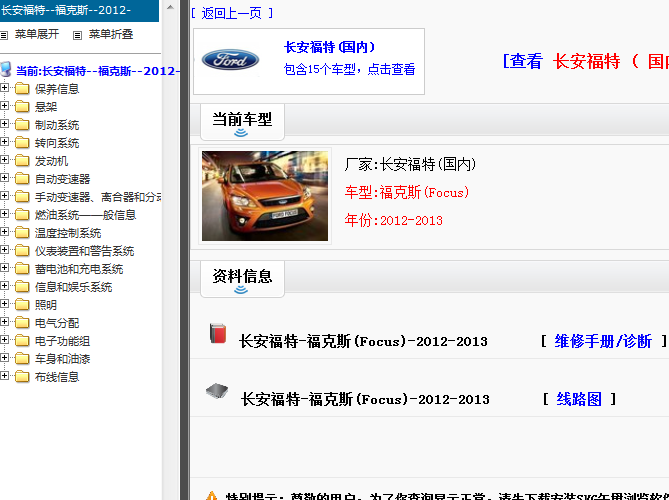
Task: Click the orange Focus car thumbnail
Action: point(265,196)
